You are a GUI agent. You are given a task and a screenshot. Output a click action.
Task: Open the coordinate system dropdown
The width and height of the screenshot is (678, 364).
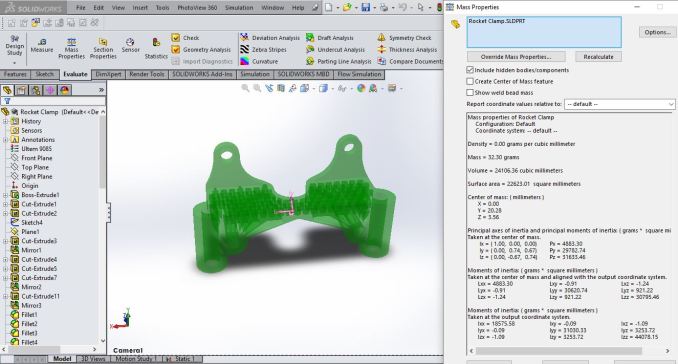point(619,104)
